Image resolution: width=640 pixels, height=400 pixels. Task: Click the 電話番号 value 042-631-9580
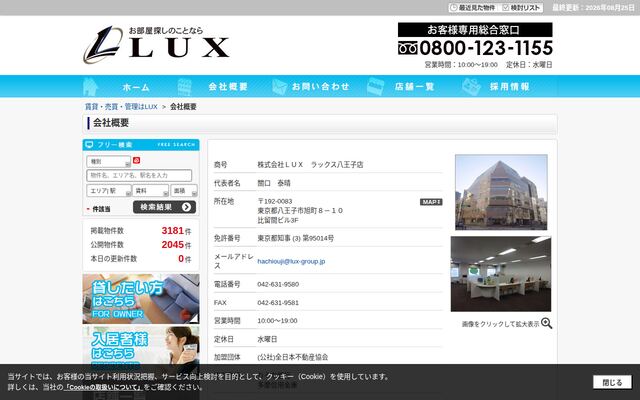tap(278, 284)
